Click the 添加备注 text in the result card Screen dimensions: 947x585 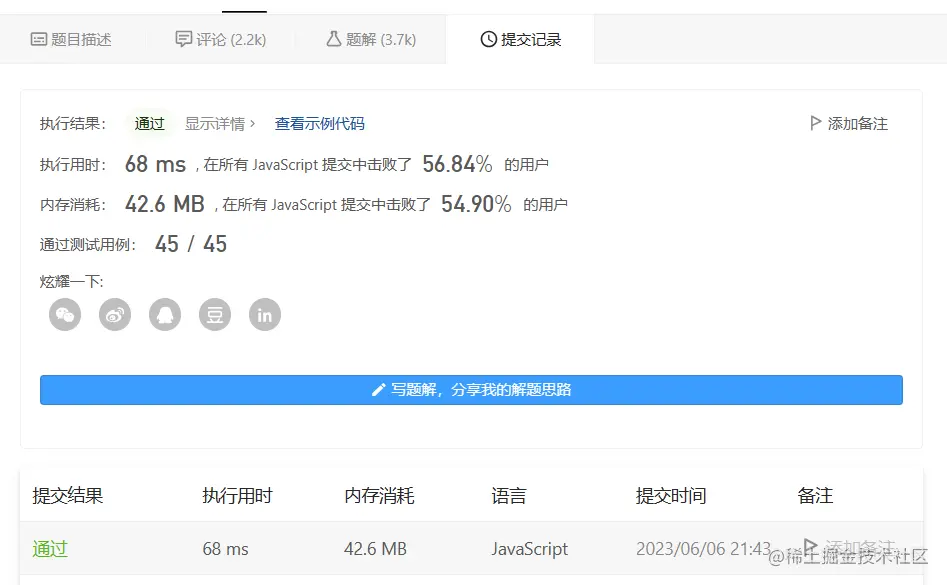[x=858, y=124]
